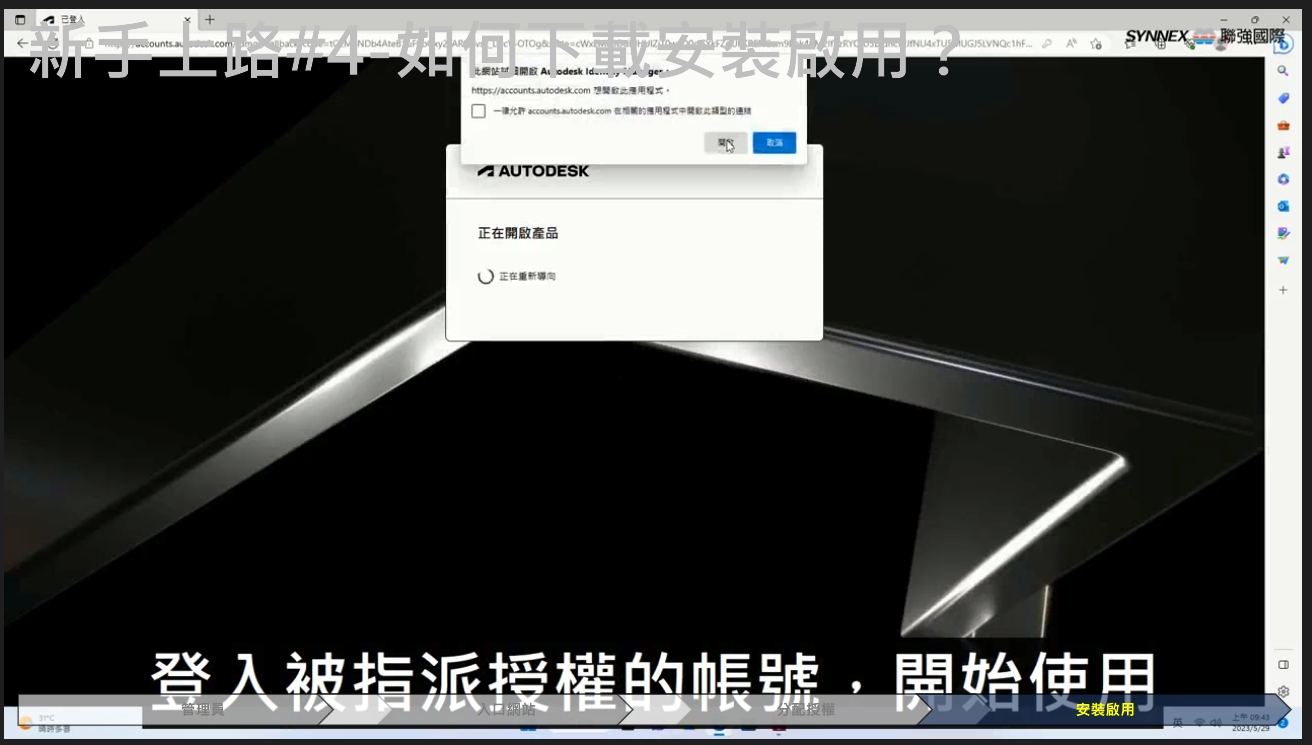Add a sidebar app with plus icon
1312x745 pixels.
pos(1283,290)
